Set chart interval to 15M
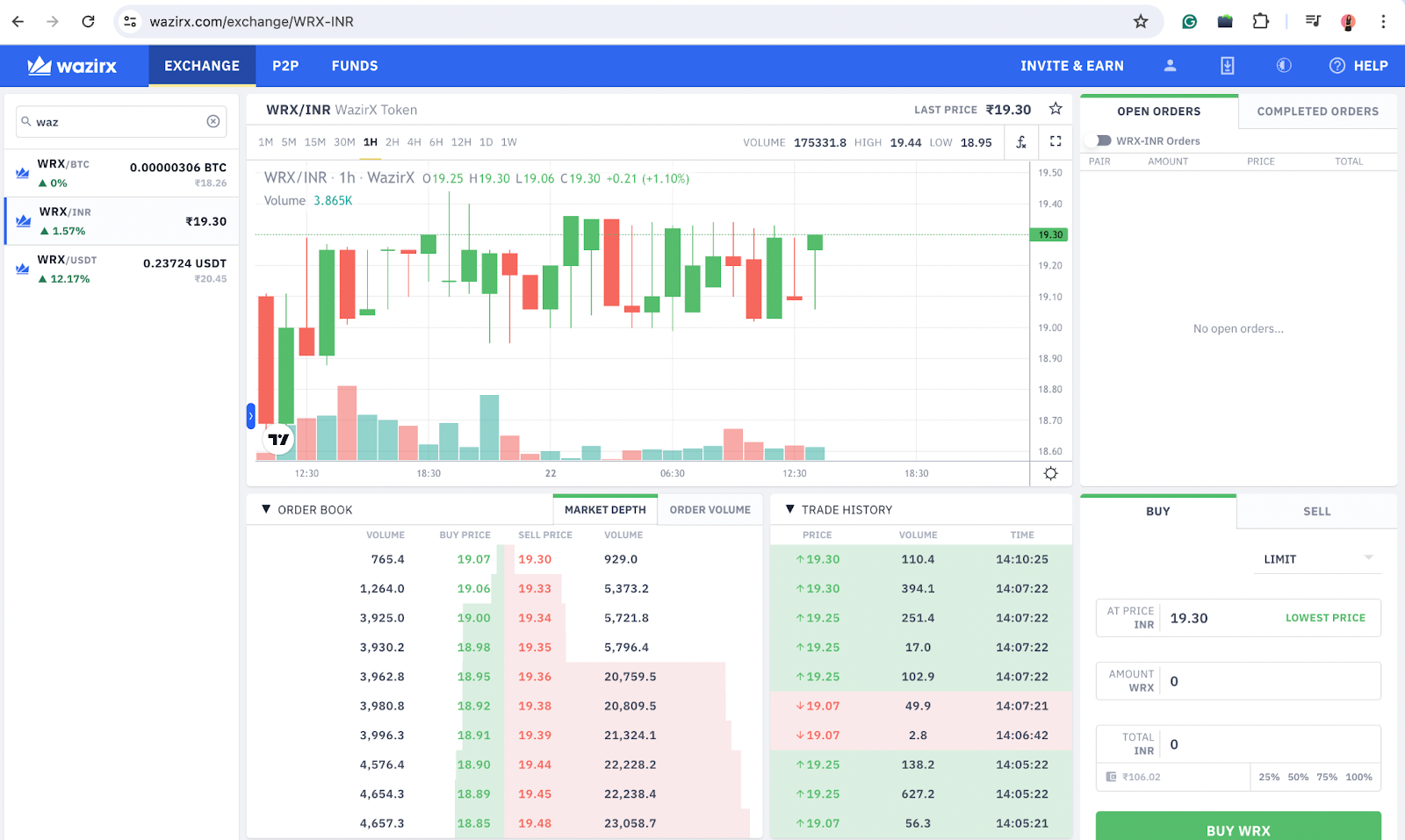 pyautogui.click(x=315, y=142)
